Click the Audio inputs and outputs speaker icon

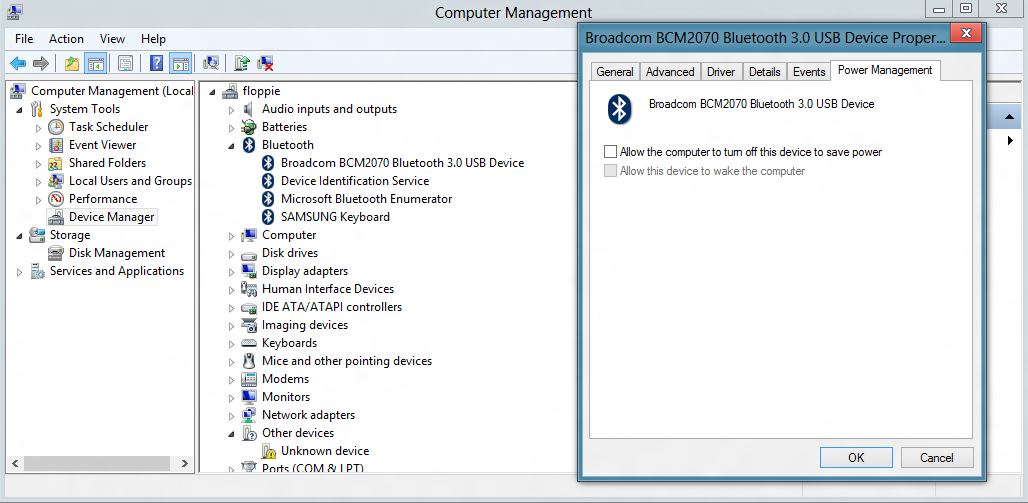[x=249, y=109]
